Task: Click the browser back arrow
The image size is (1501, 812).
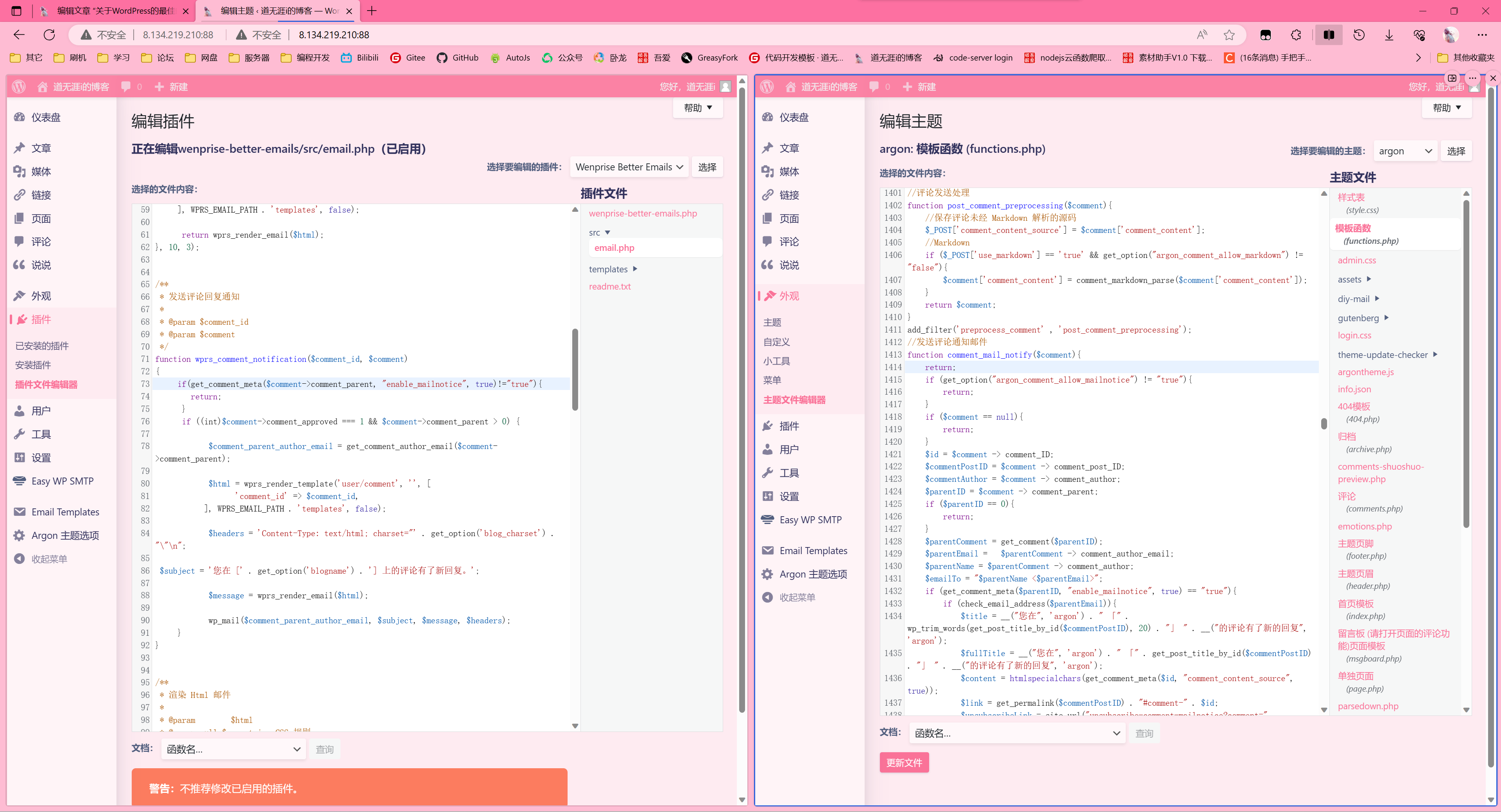Action: [19, 35]
